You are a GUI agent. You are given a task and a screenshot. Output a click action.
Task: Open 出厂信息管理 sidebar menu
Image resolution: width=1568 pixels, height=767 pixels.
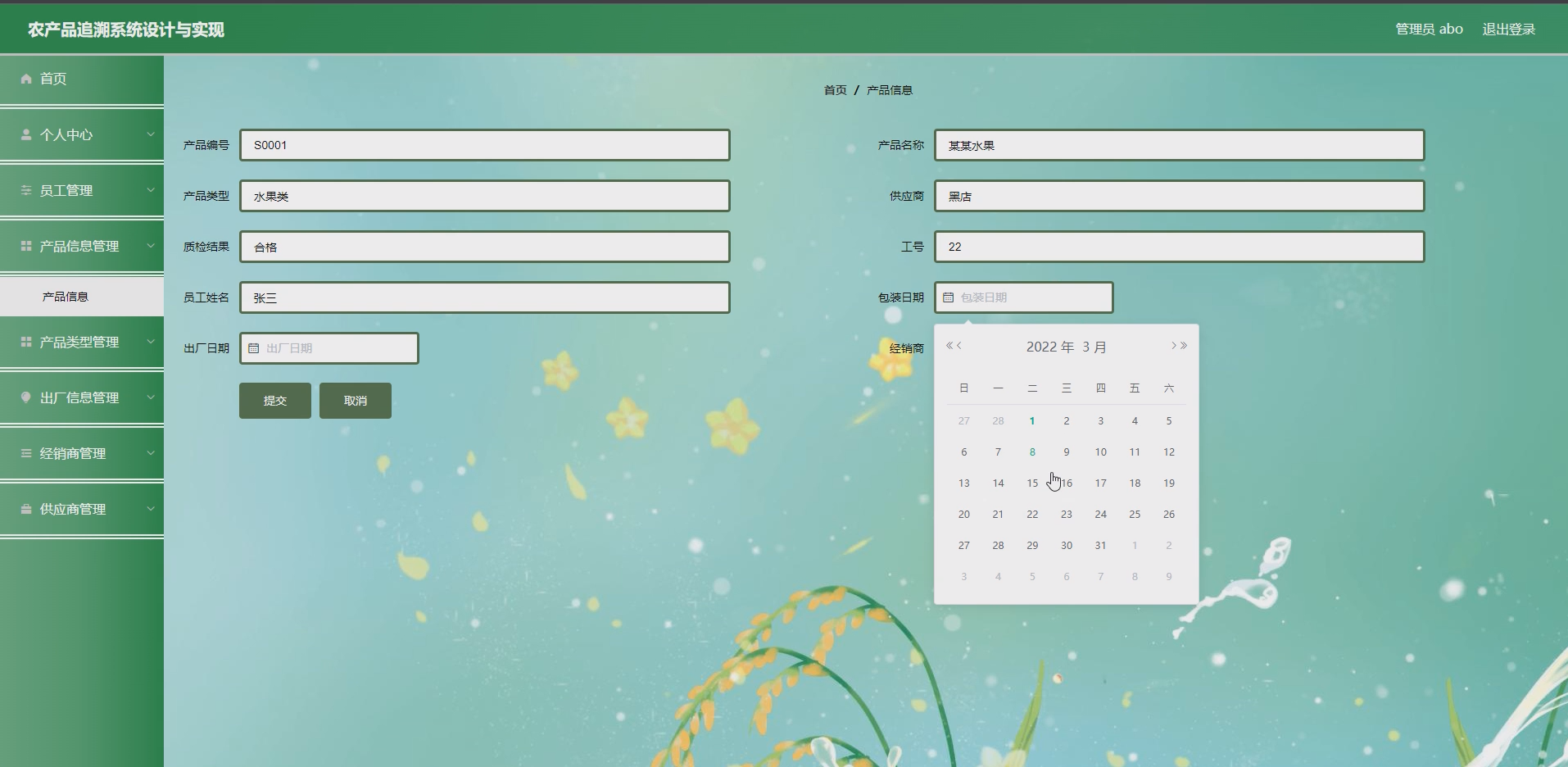tap(82, 397)
